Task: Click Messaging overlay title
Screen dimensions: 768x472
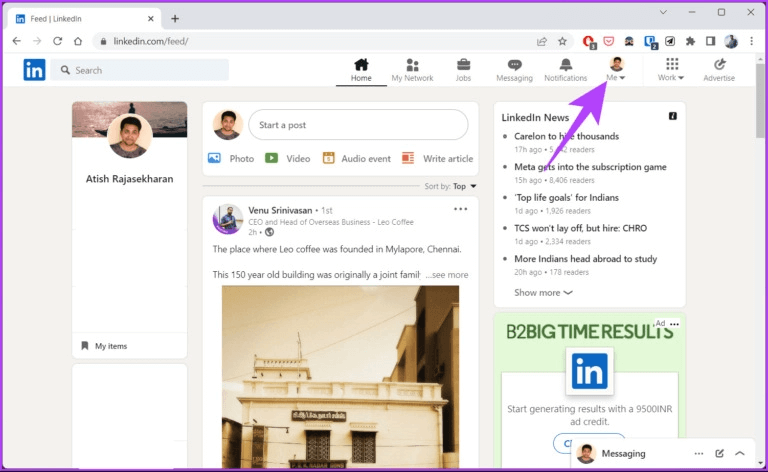Action: coord(623,453)
